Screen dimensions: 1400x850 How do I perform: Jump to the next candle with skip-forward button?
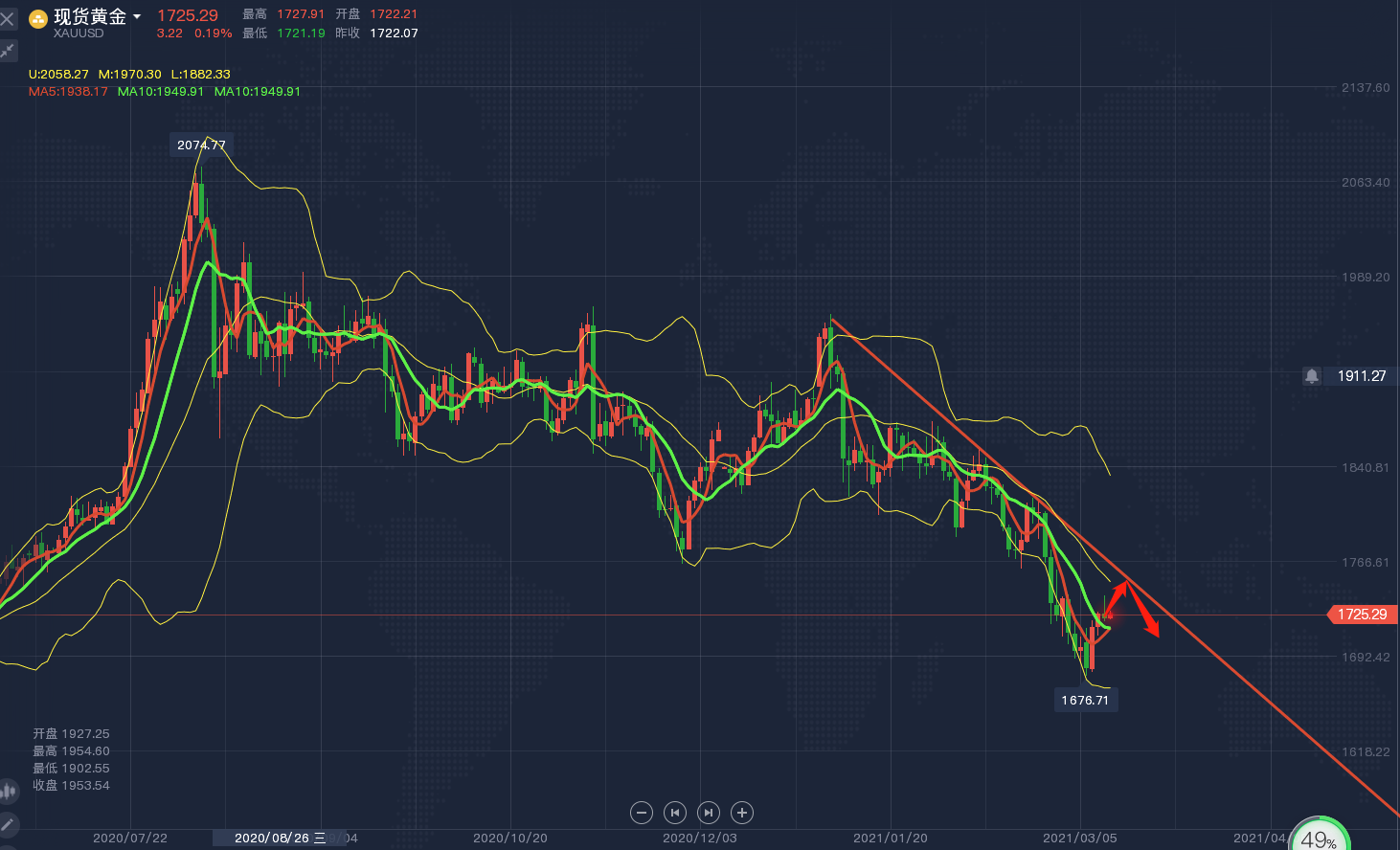point(709,813)
